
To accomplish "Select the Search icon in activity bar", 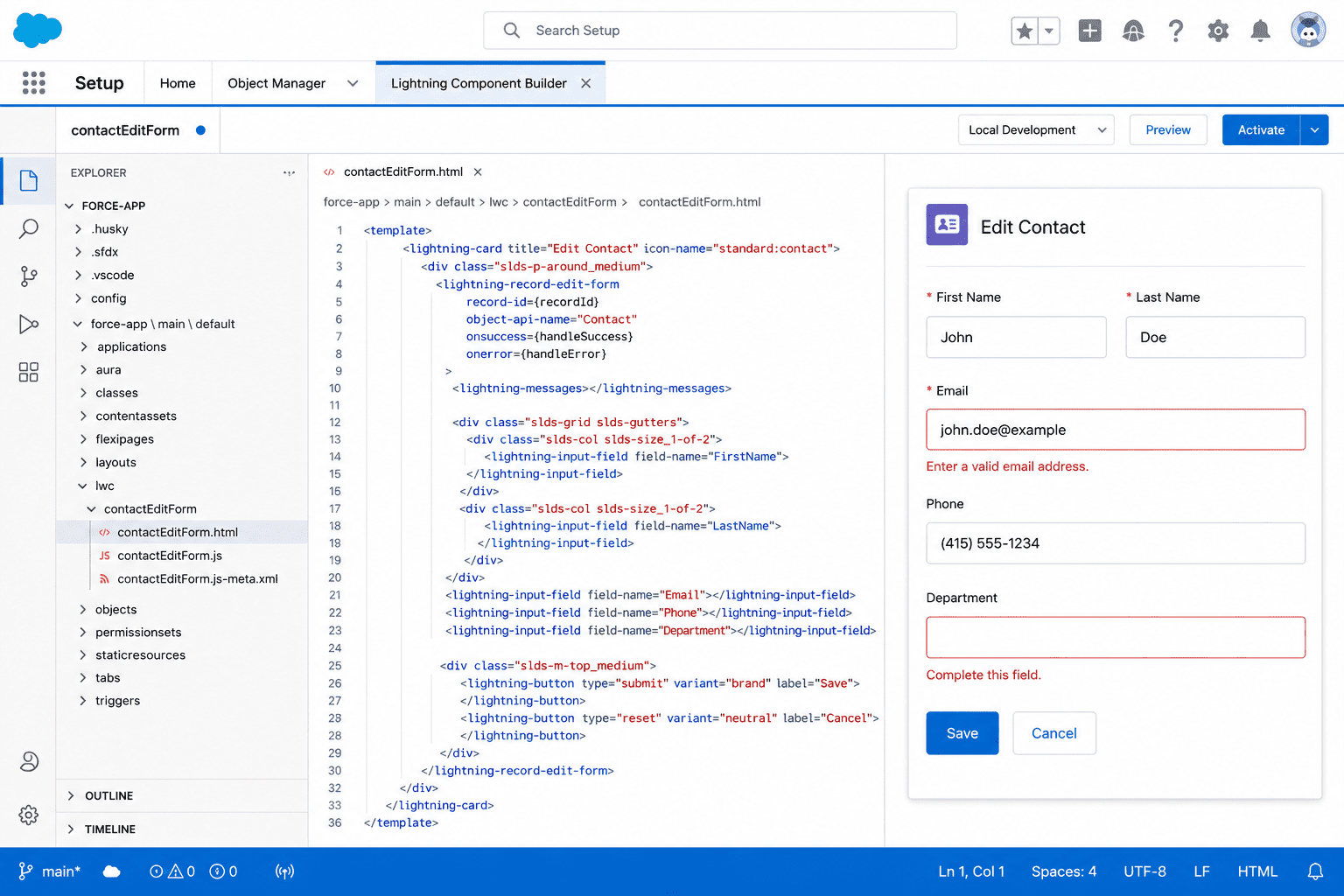I will [28, 228].
